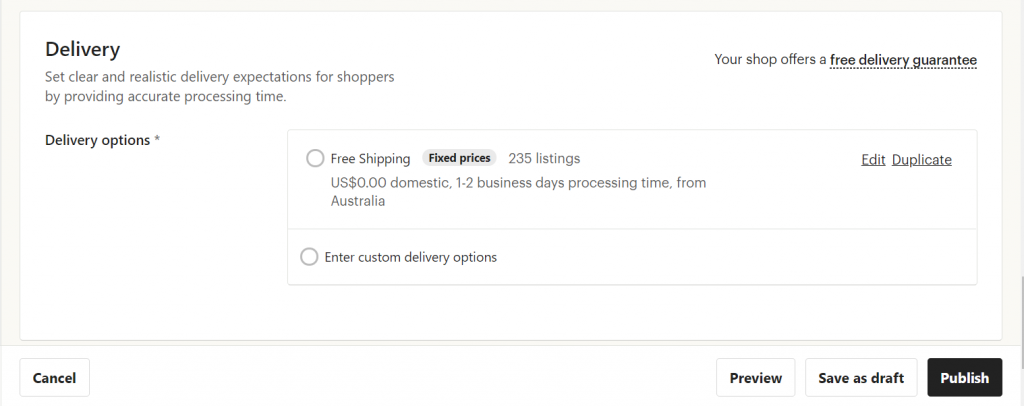Open the free delivery guarantee link
The image size is (1024, 406).
(903, 60)
